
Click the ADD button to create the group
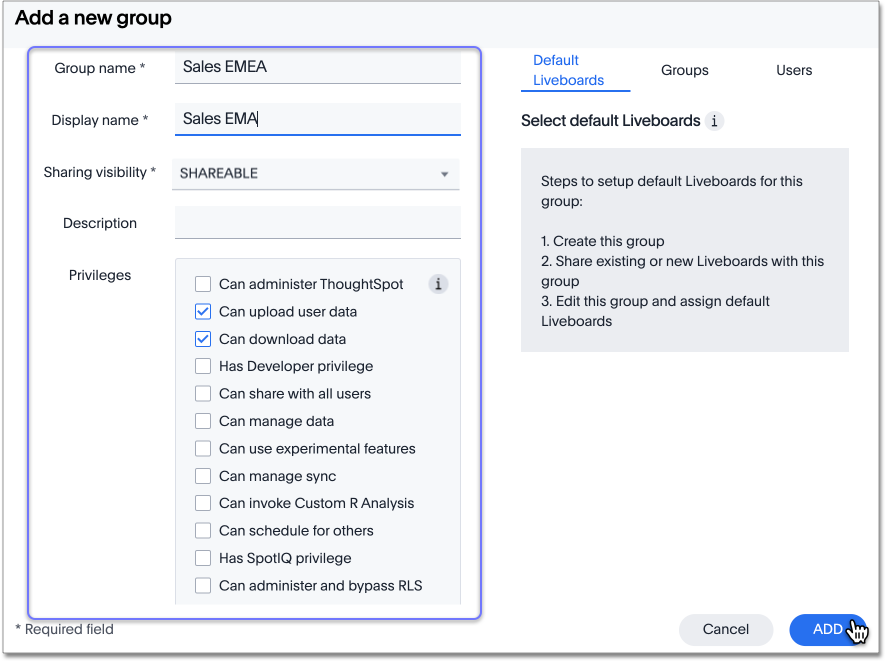click(828, 629)
